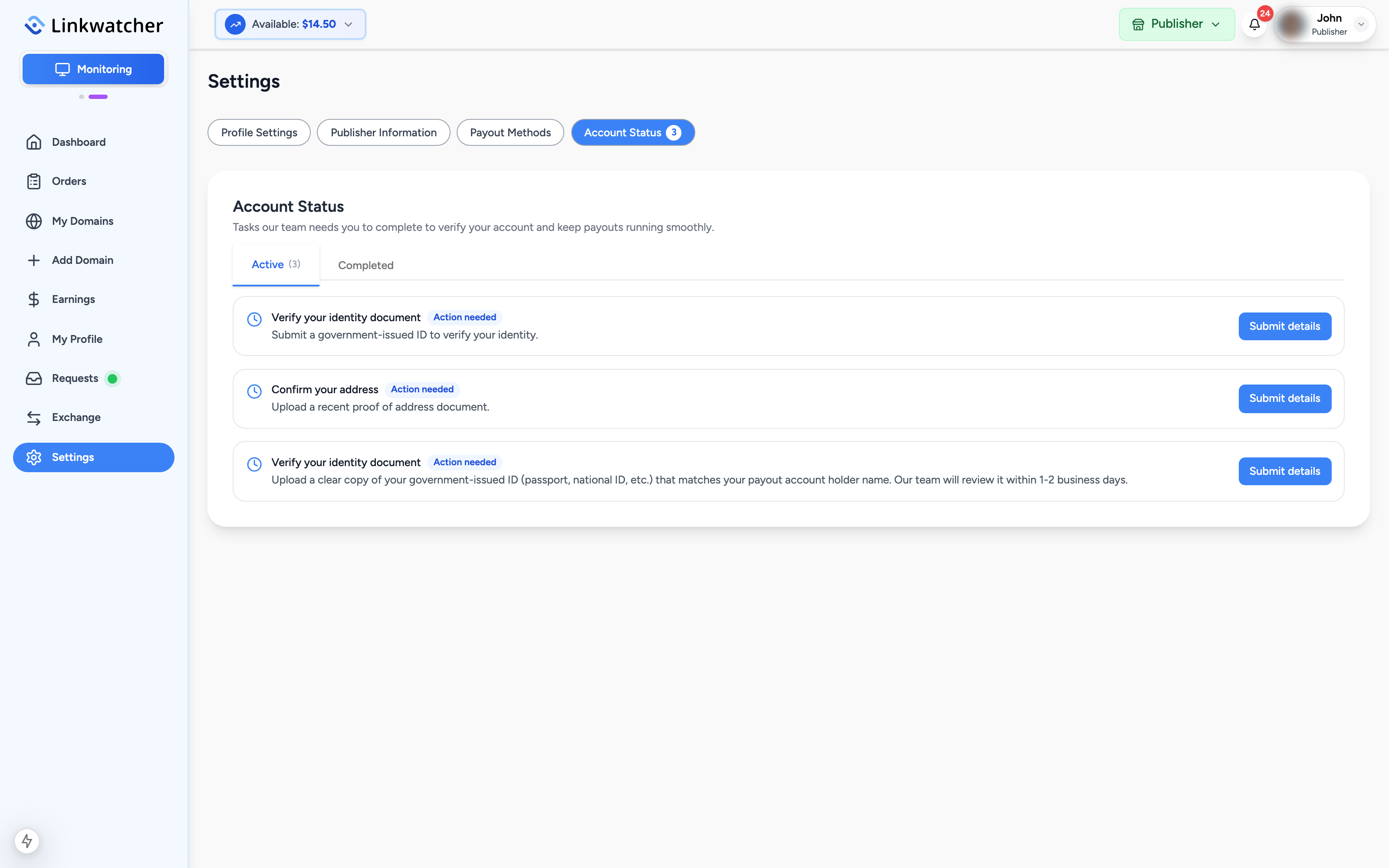Viewport: 1389px width, 868px height.
Task: Open the Publisher role dropdown
Action: point(1177,24)
